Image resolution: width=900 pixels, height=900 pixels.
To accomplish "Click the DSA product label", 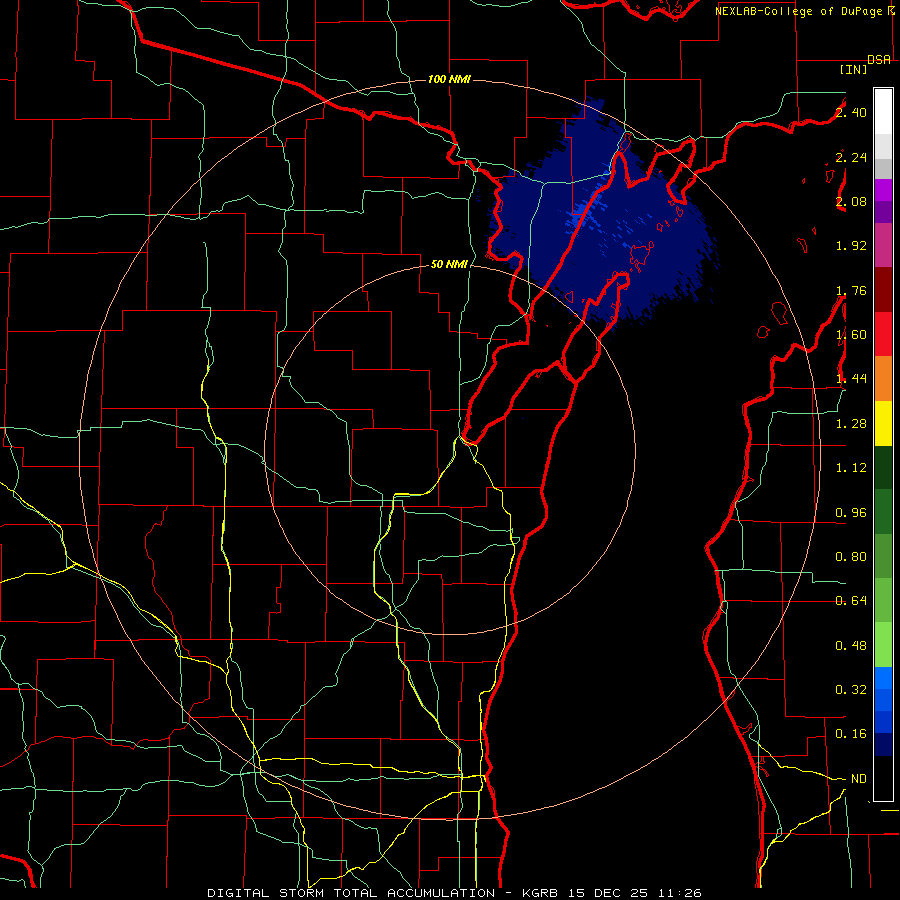I will click(879, 60).
